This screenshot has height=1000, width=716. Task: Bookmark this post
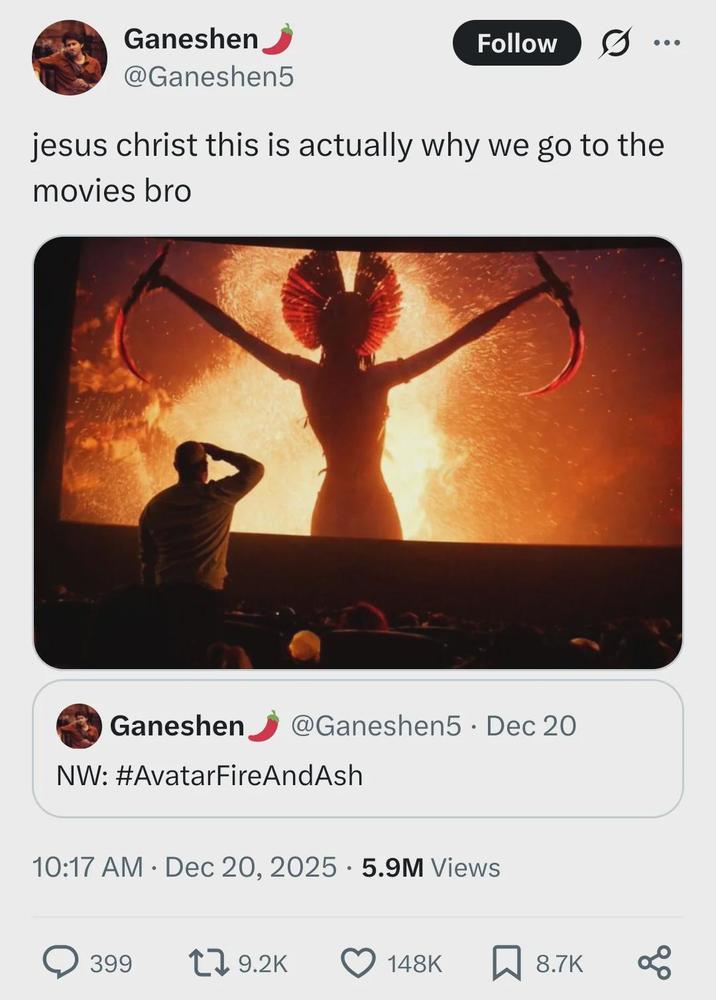coord(507,963)
